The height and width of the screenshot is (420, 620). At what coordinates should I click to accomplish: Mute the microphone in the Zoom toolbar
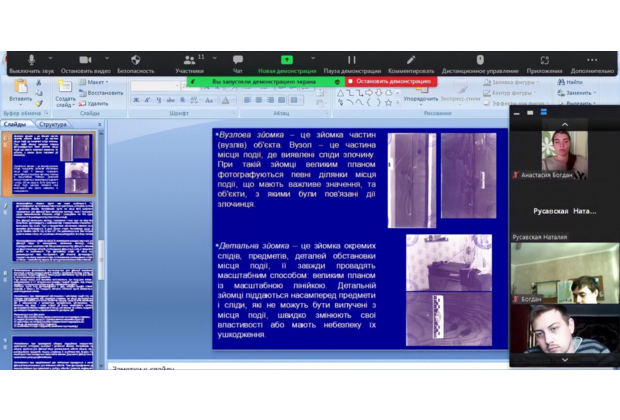point(32,60)
